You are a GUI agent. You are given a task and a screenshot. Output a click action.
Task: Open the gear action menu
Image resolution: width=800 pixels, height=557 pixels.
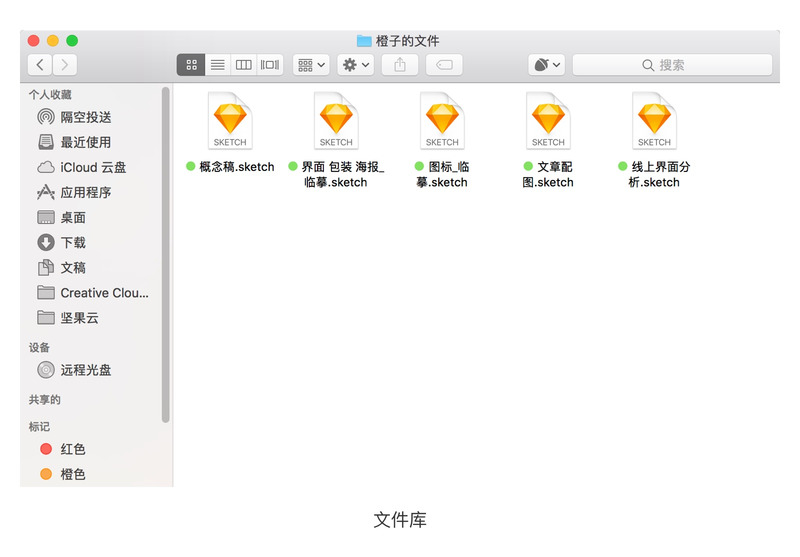tap(356, 65)
